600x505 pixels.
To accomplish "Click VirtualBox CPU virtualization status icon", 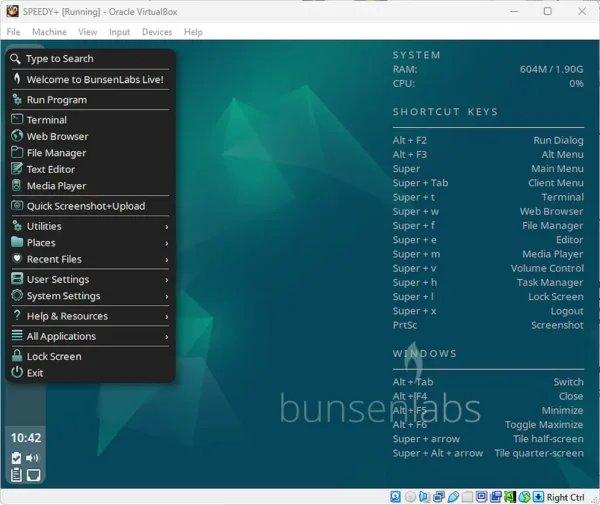I will click(x=510, y=497).
